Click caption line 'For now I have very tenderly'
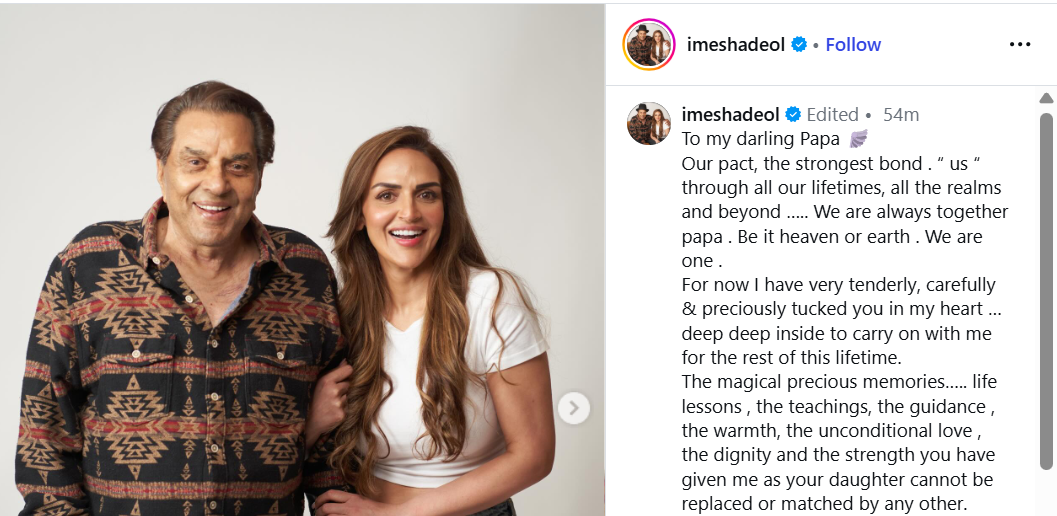The width and height of the screenshot is (1057, 516). pyautogui.click(x=838, y=285)
